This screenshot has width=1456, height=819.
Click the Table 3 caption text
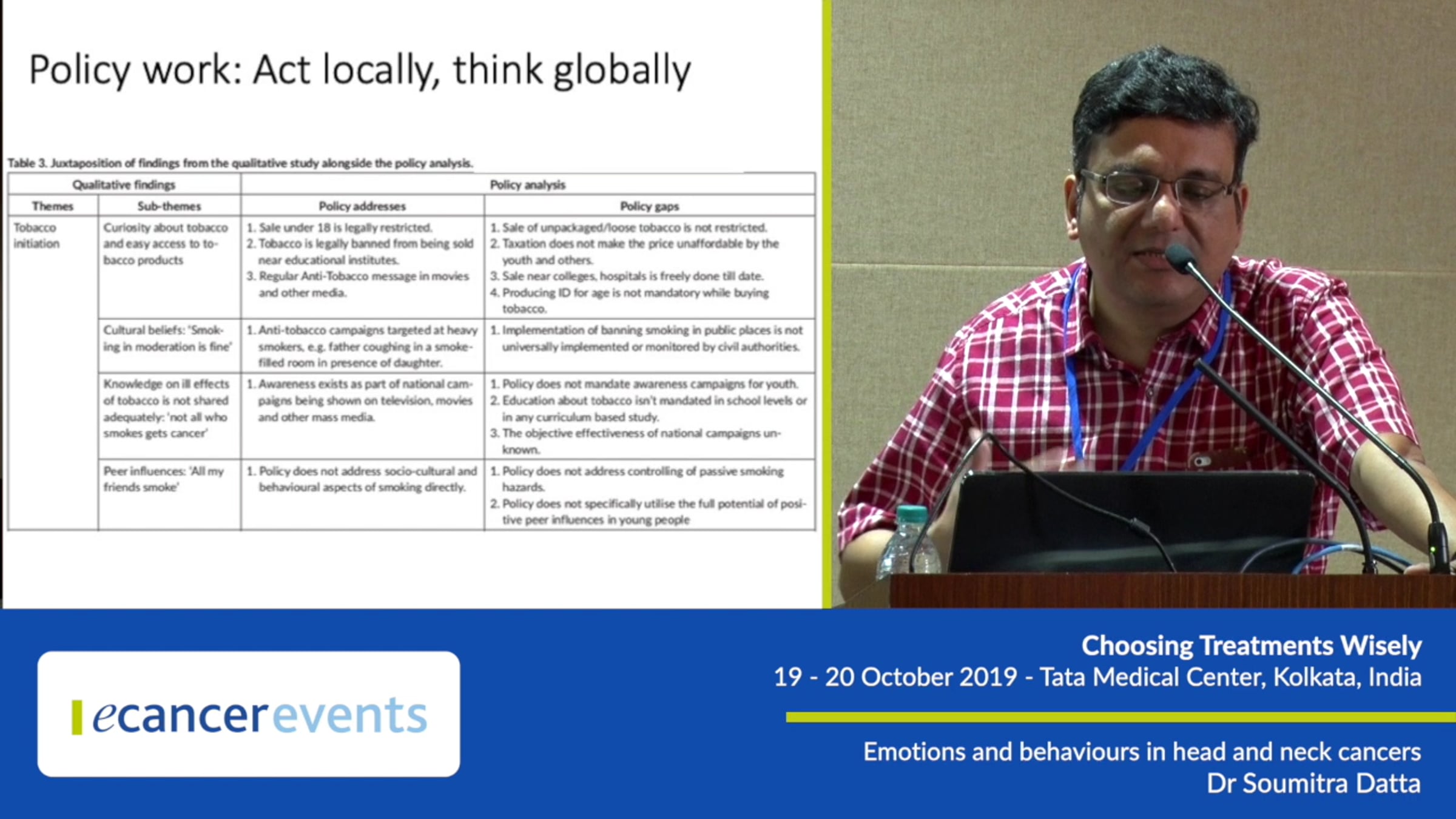tap(240, 163)
